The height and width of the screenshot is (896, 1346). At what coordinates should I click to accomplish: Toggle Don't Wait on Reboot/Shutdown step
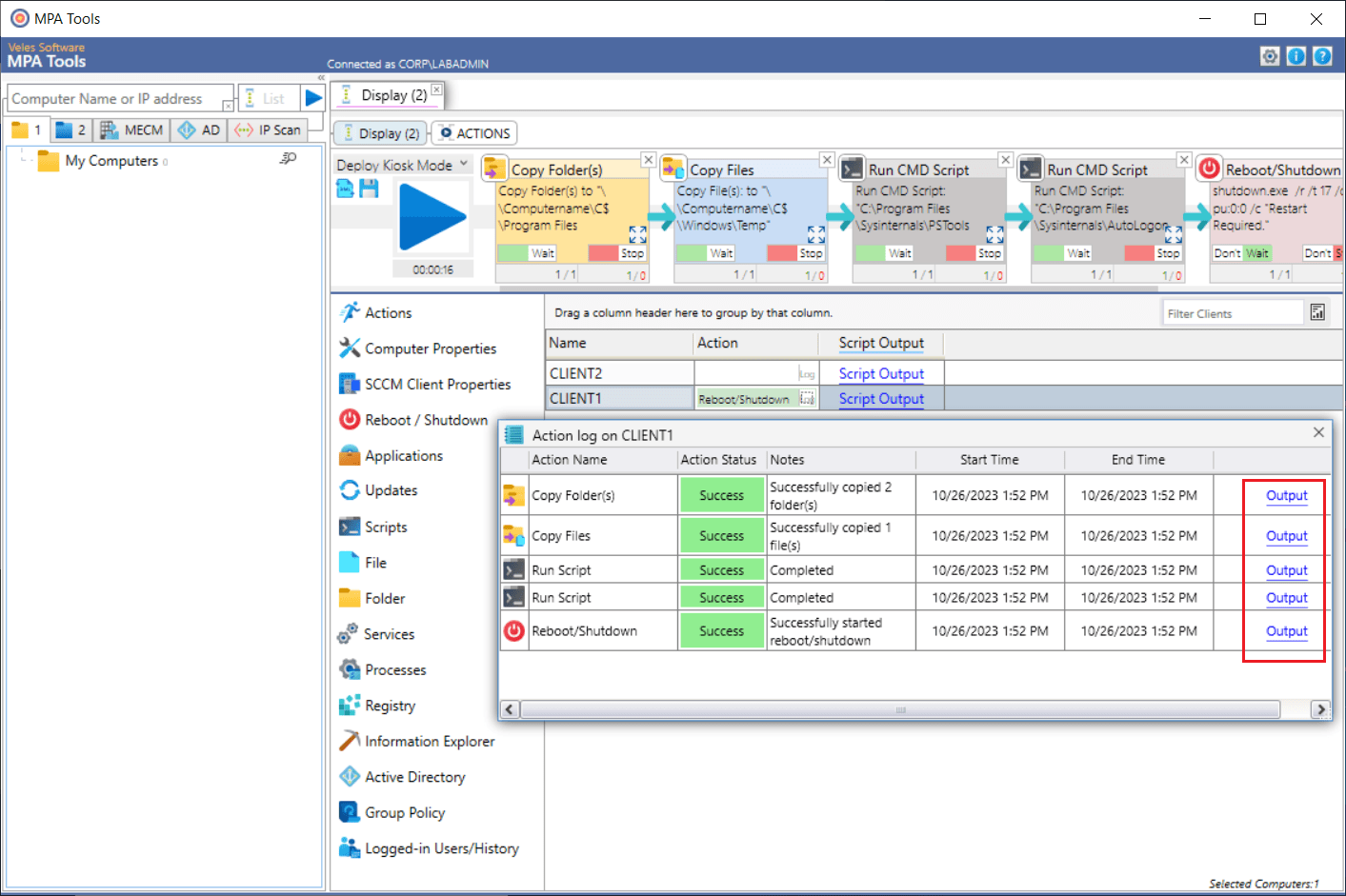point(1242,253)
